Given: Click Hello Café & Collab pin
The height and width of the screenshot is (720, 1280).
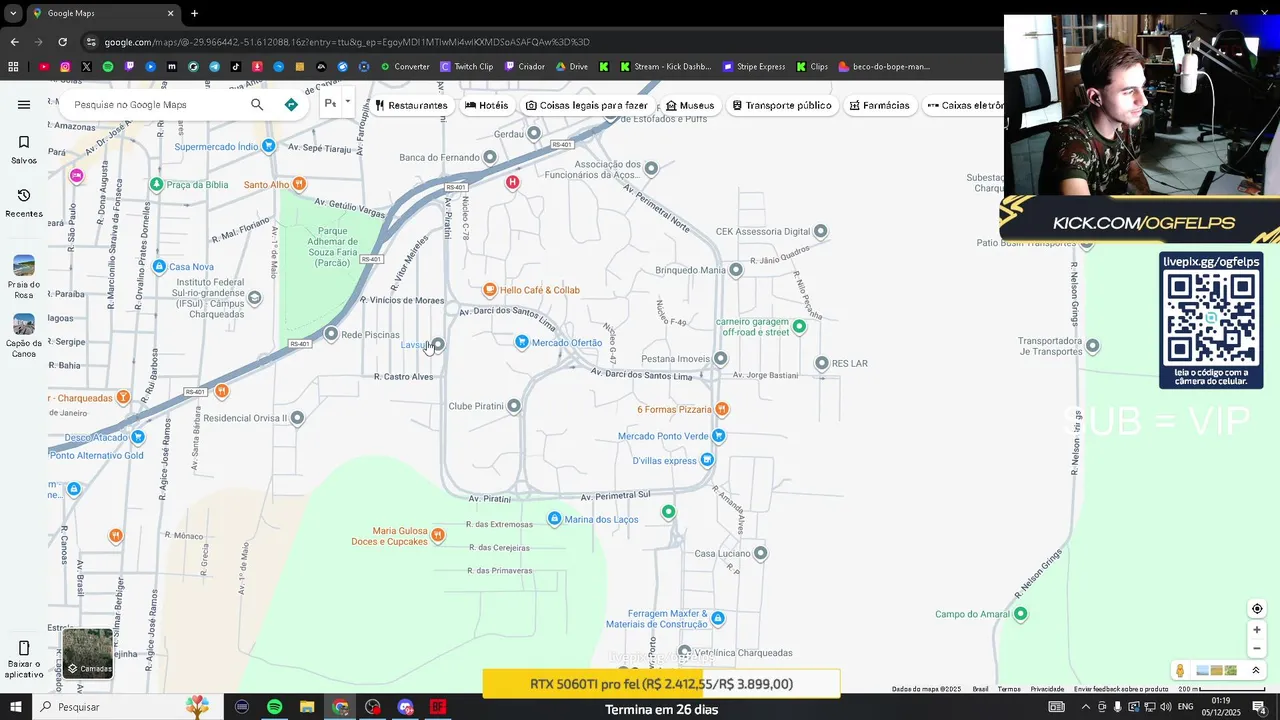Looking at the screenshot, I should click(x=489, y=290).
